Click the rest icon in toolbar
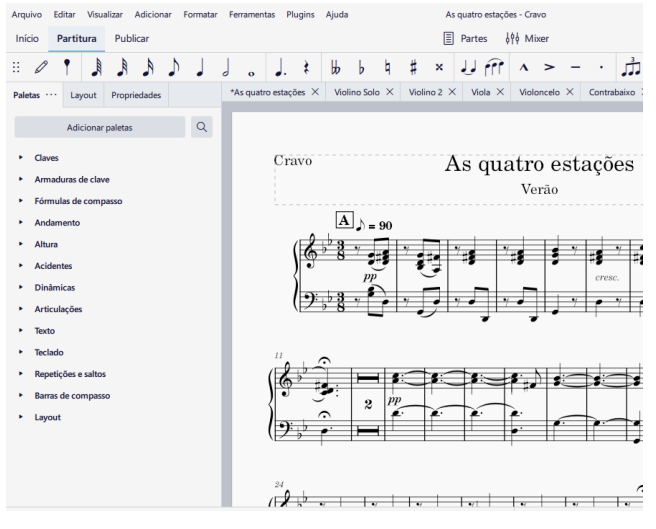 tap(306, 67)
